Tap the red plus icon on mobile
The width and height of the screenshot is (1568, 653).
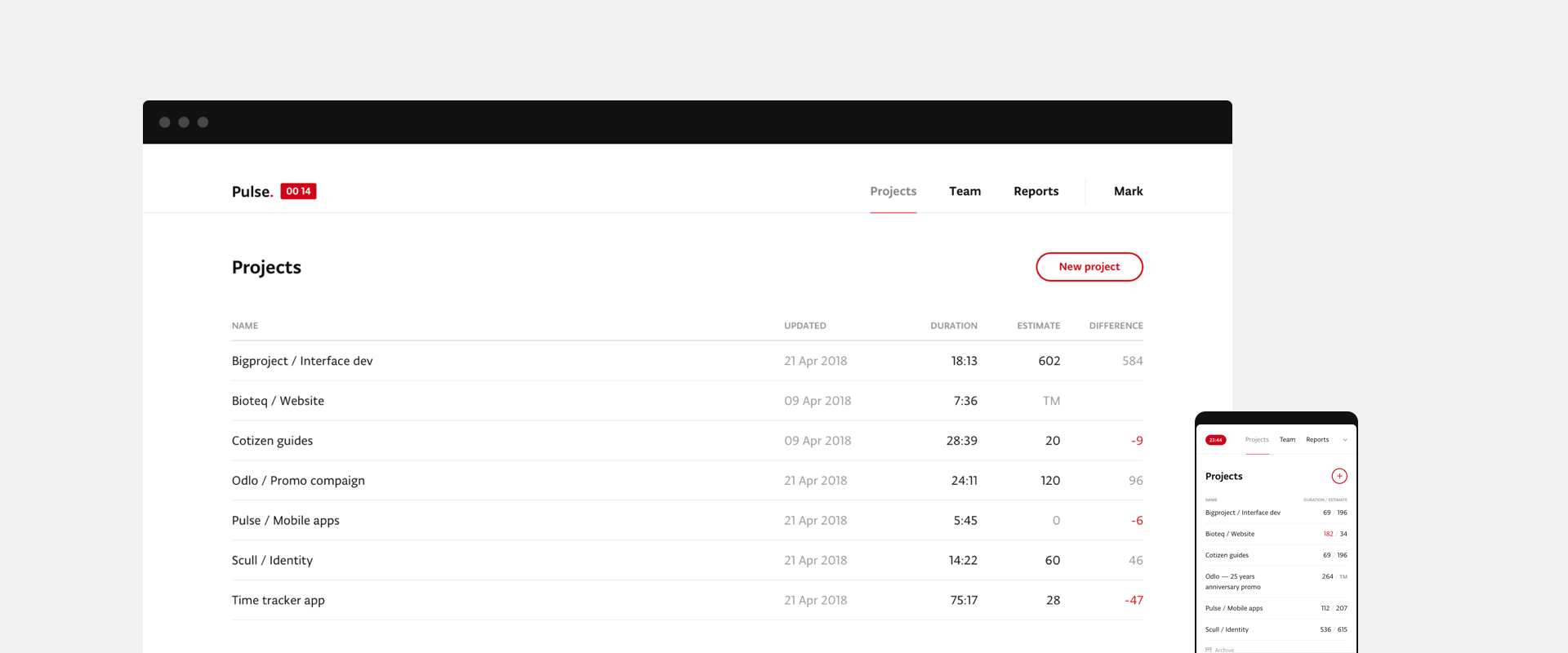click(1339, 476)
